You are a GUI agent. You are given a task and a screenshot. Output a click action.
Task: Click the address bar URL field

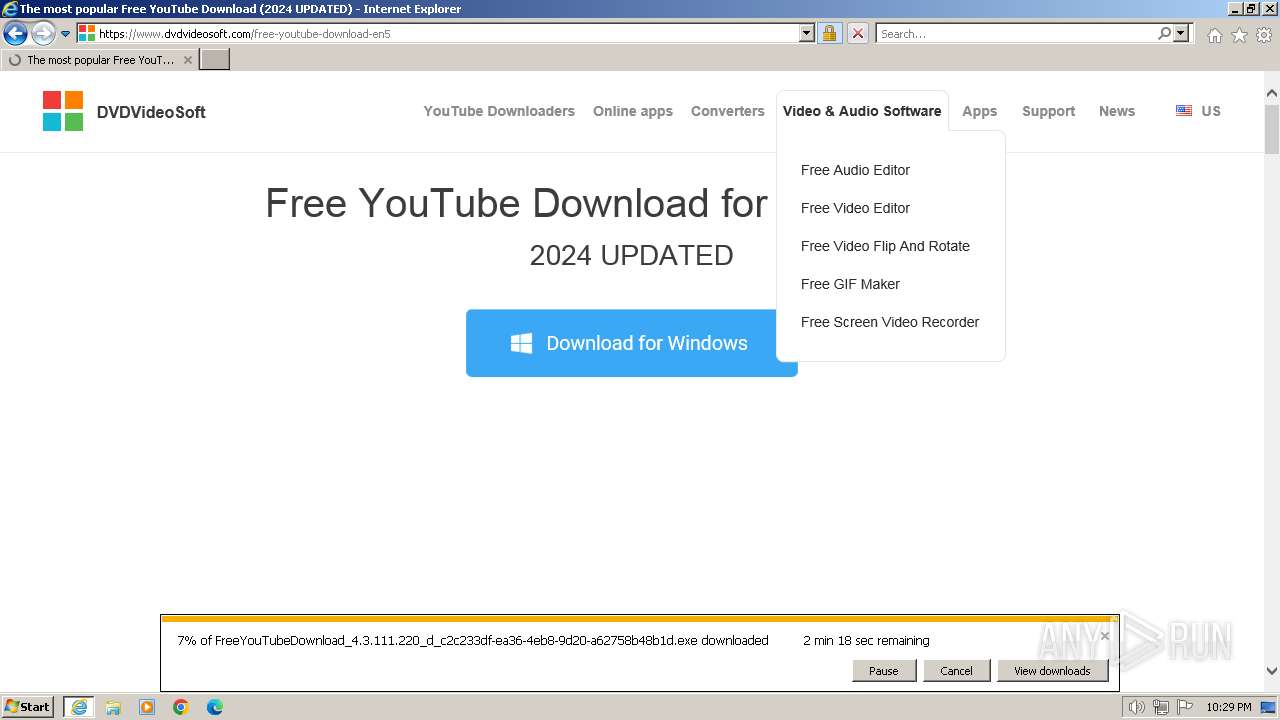tap(446, 33)
